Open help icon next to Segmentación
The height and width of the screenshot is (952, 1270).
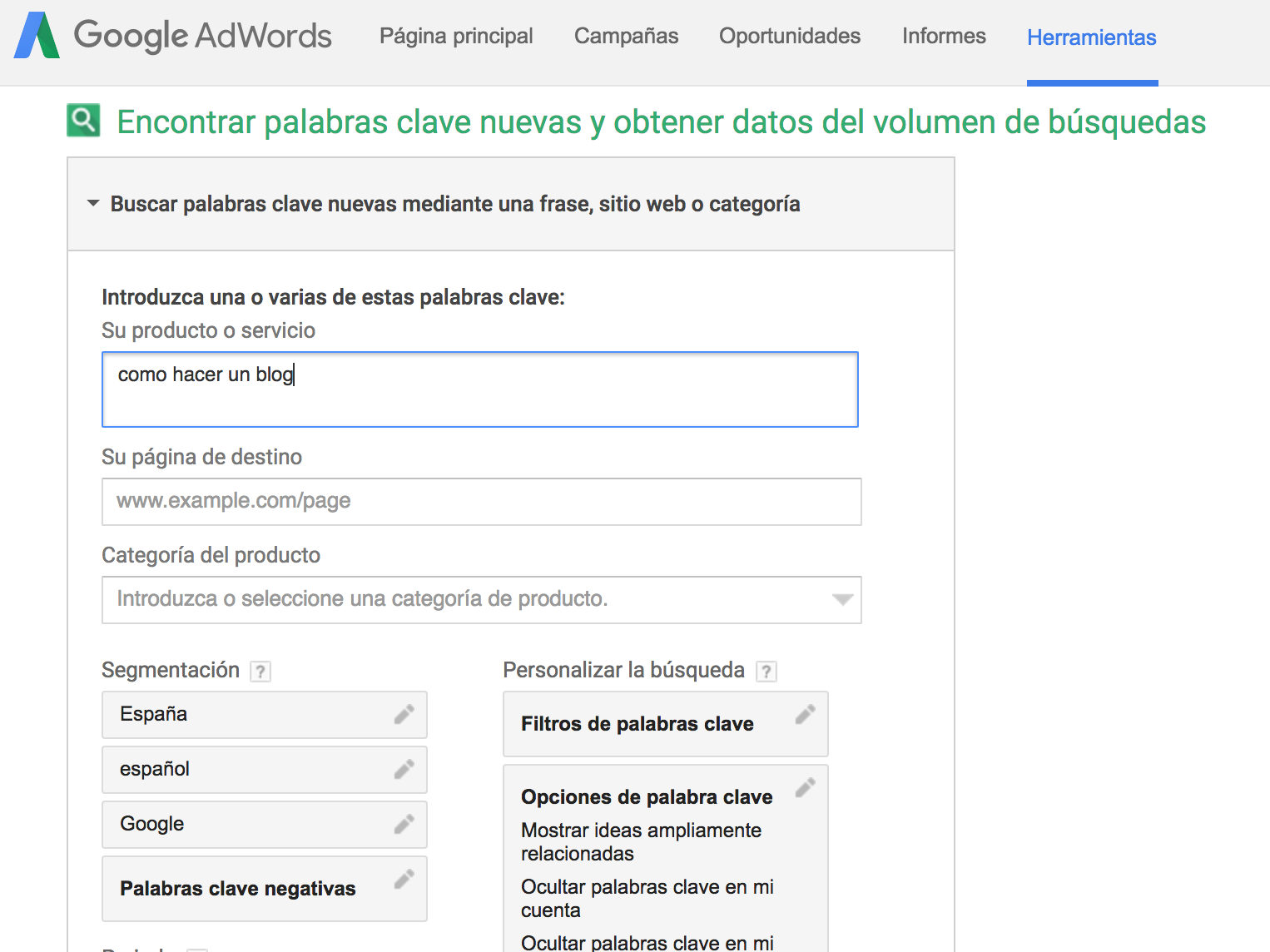[x=260, y=672]
